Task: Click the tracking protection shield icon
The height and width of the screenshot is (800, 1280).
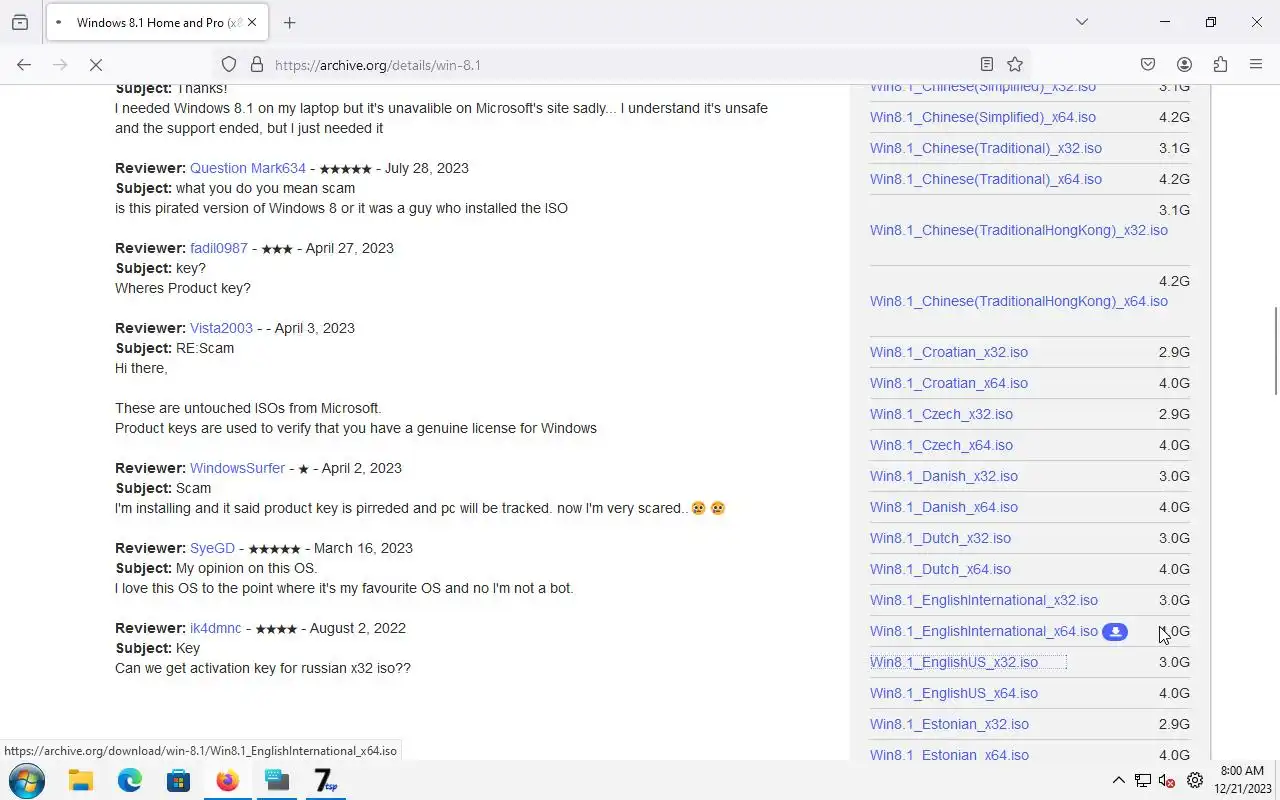Action: (229, 65)
